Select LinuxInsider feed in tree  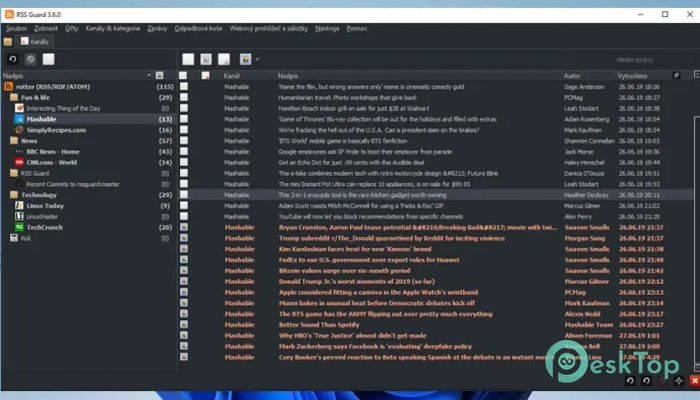point(42,217)
